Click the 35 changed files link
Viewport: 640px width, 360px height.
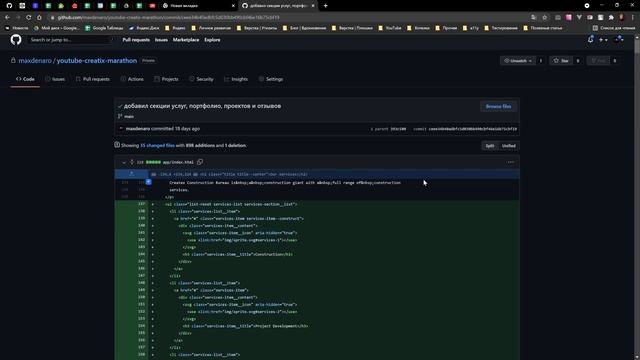(x=157, y=145)
